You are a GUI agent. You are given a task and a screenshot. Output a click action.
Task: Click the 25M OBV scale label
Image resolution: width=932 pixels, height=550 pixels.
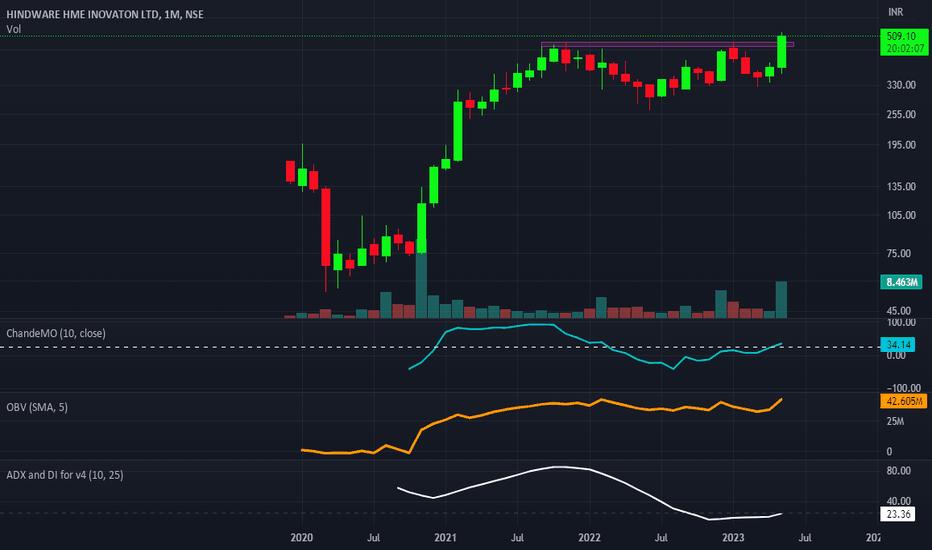click(x=895, y=422)
